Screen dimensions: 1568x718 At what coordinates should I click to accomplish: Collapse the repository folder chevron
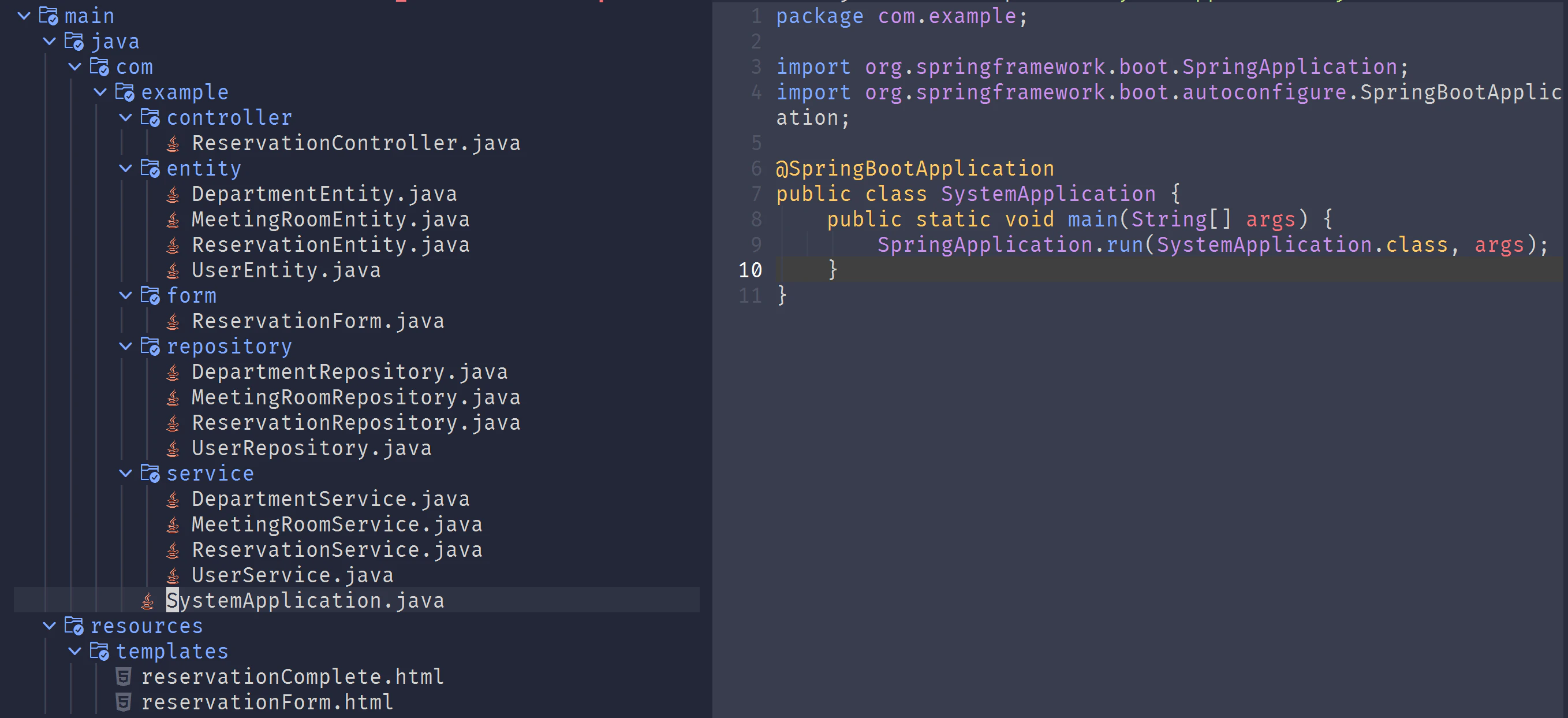(x=126, y=347)
